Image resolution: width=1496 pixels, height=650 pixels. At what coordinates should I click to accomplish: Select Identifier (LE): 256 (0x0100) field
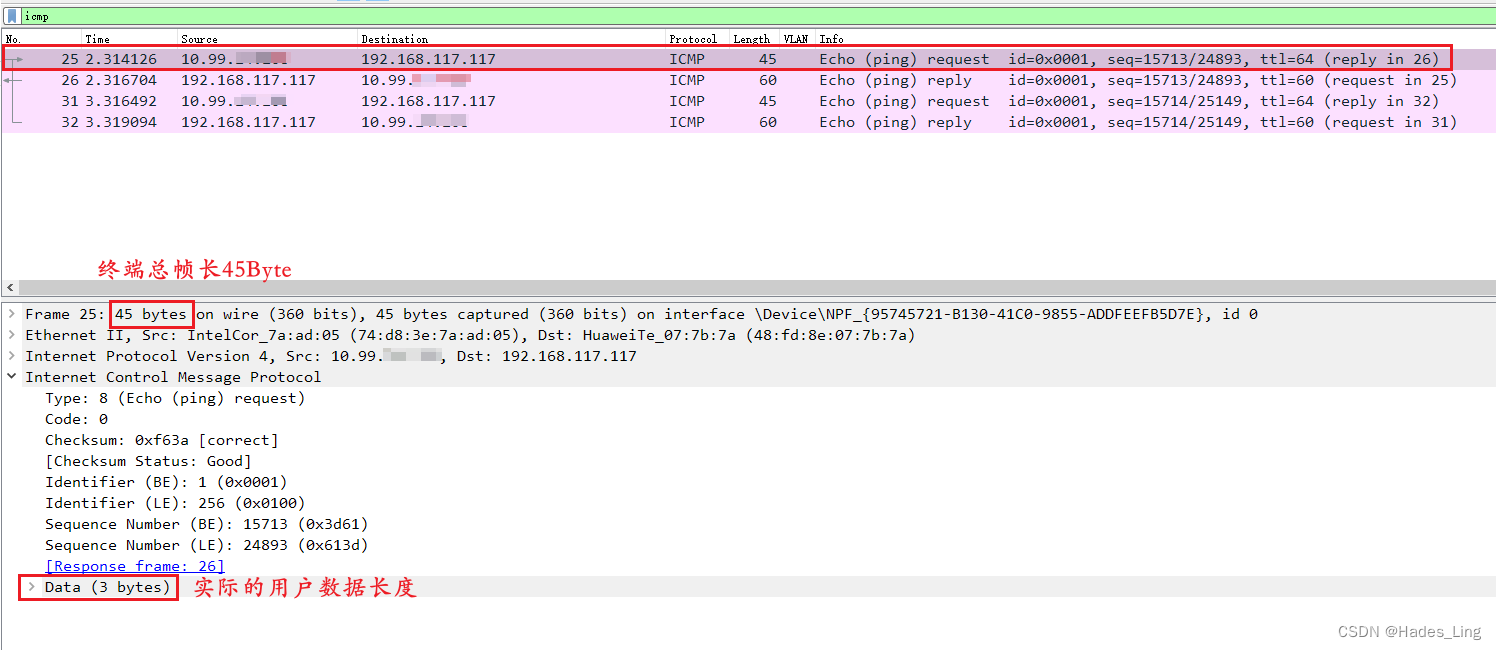[x=175, y=503]
